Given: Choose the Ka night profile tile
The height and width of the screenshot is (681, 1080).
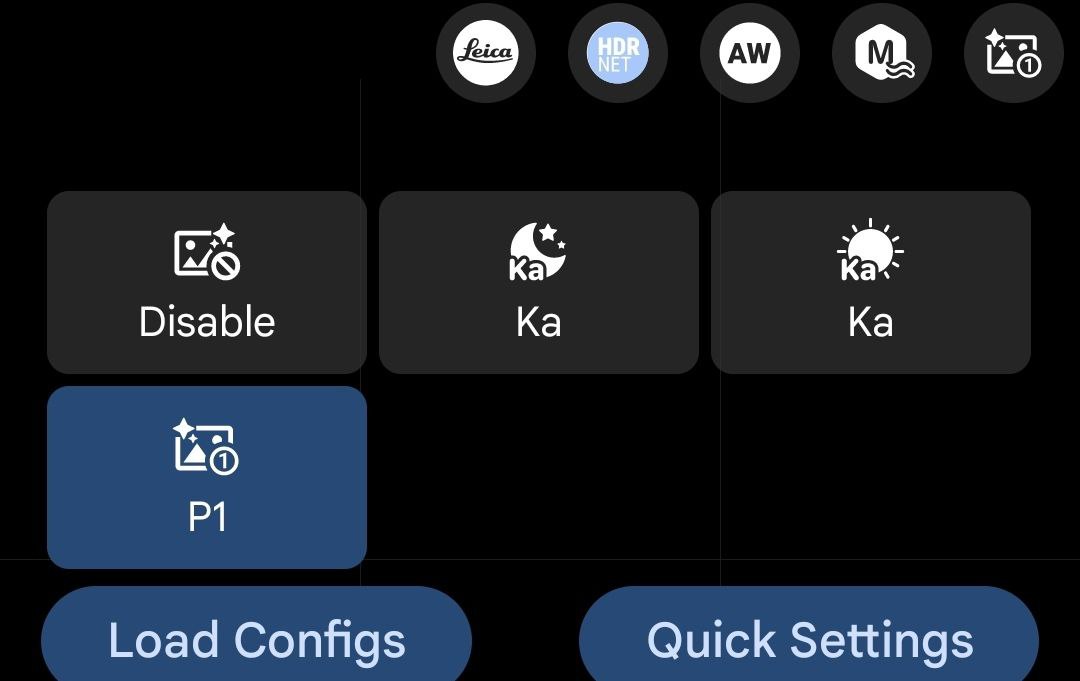Looking at the screenshot, I should point(539,282).
